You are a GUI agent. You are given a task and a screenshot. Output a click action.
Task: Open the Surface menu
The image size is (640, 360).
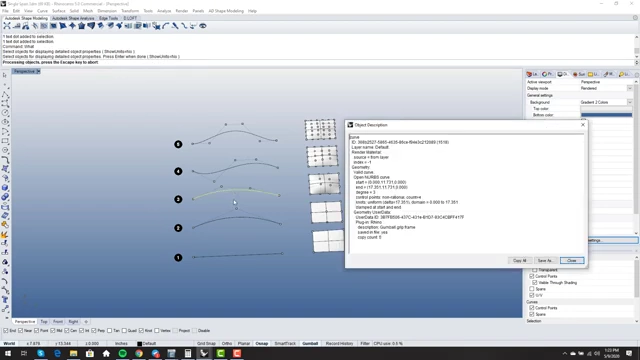point(59,11)
